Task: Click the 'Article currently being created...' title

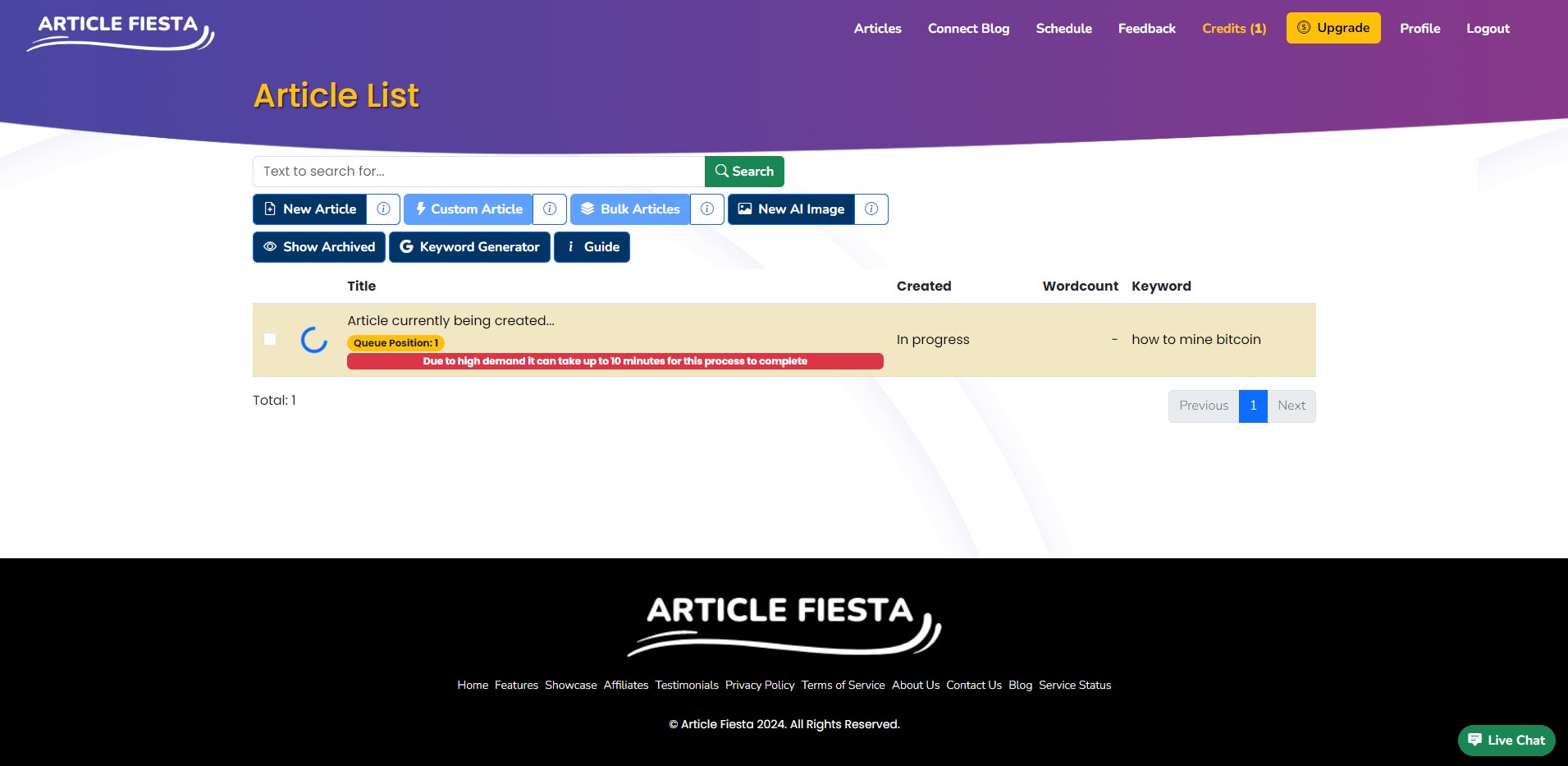Action: [x=450, y=321]
